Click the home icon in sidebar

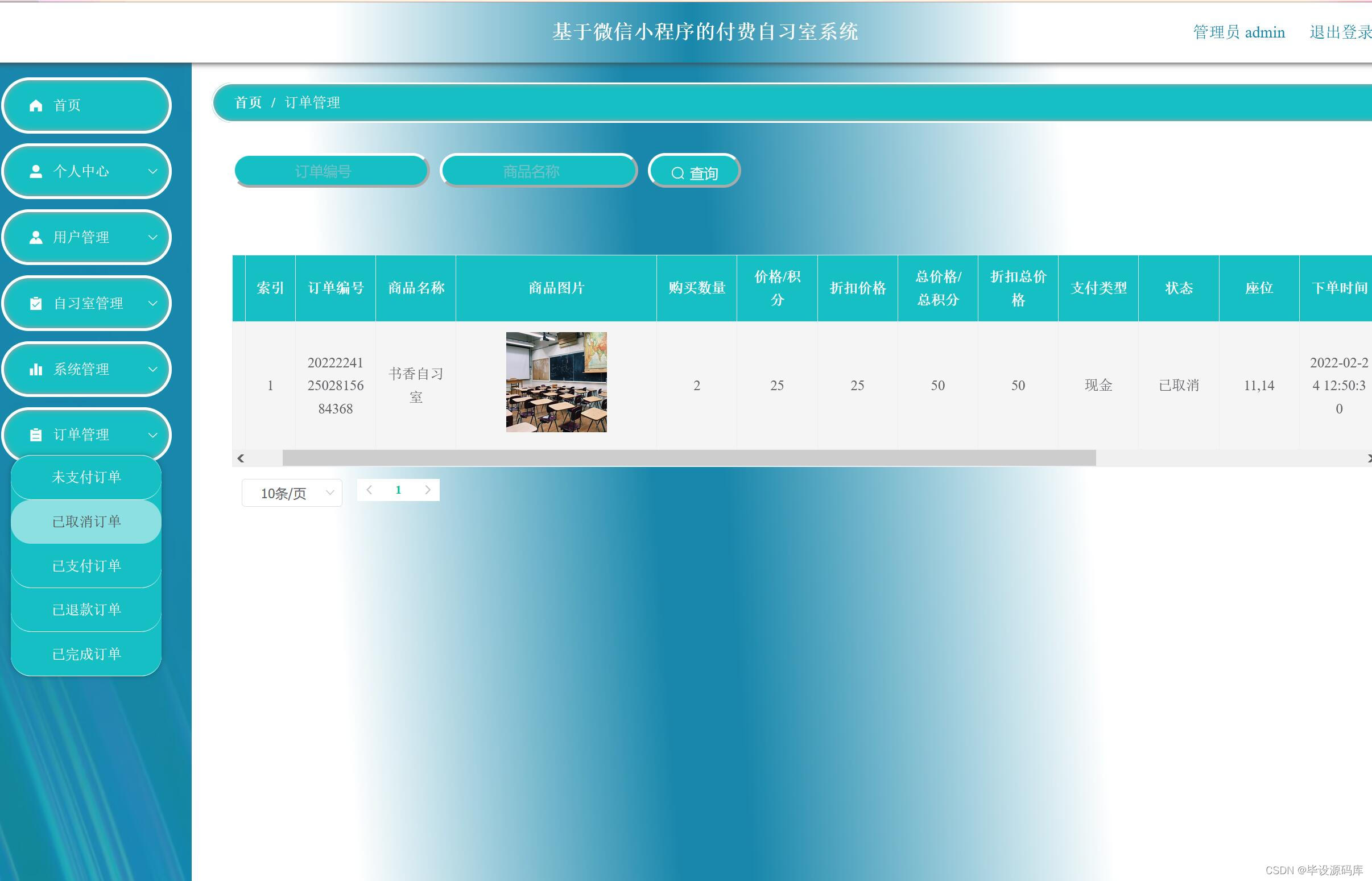[36, 105]
